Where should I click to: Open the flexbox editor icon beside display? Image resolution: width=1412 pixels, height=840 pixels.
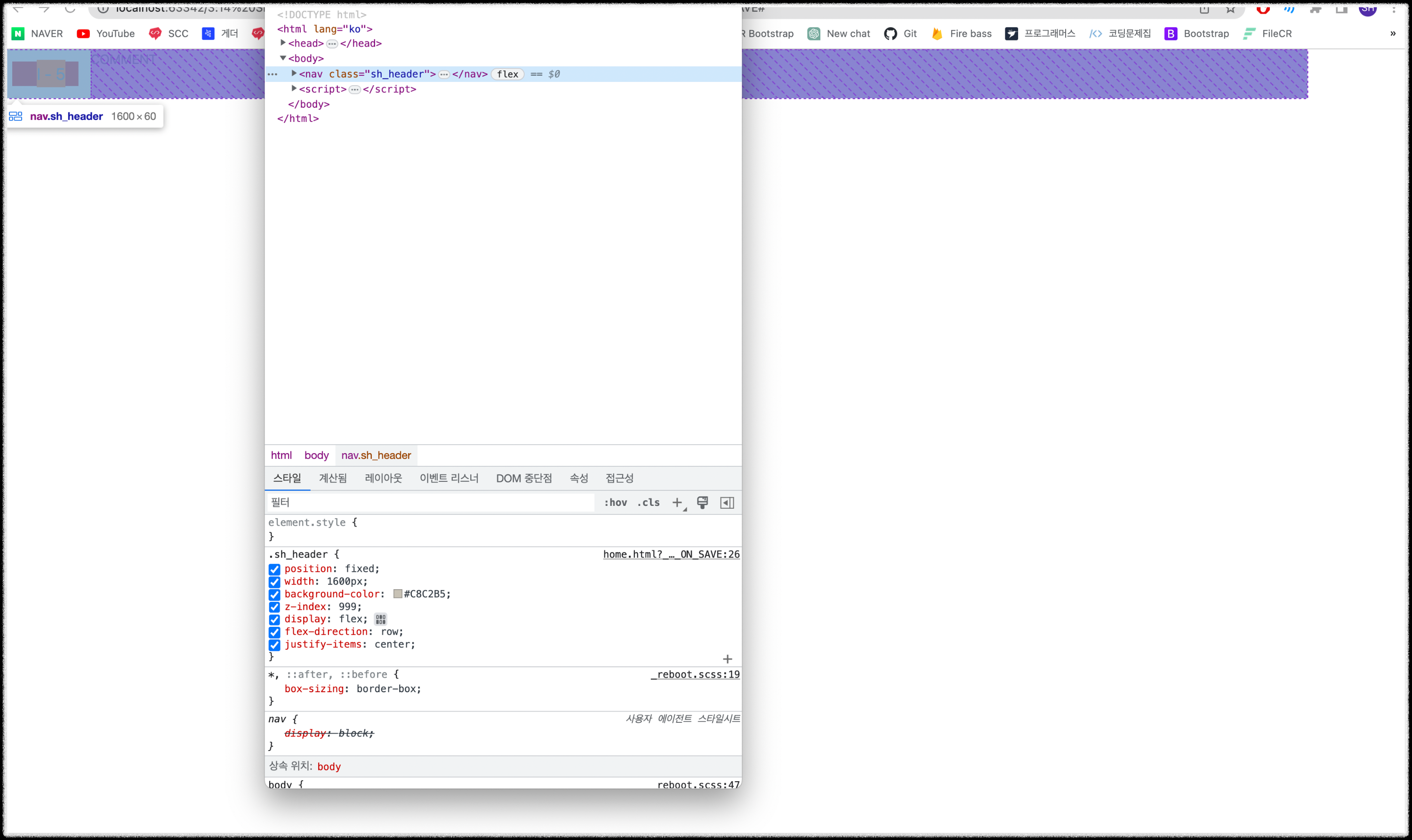(380, 619)
